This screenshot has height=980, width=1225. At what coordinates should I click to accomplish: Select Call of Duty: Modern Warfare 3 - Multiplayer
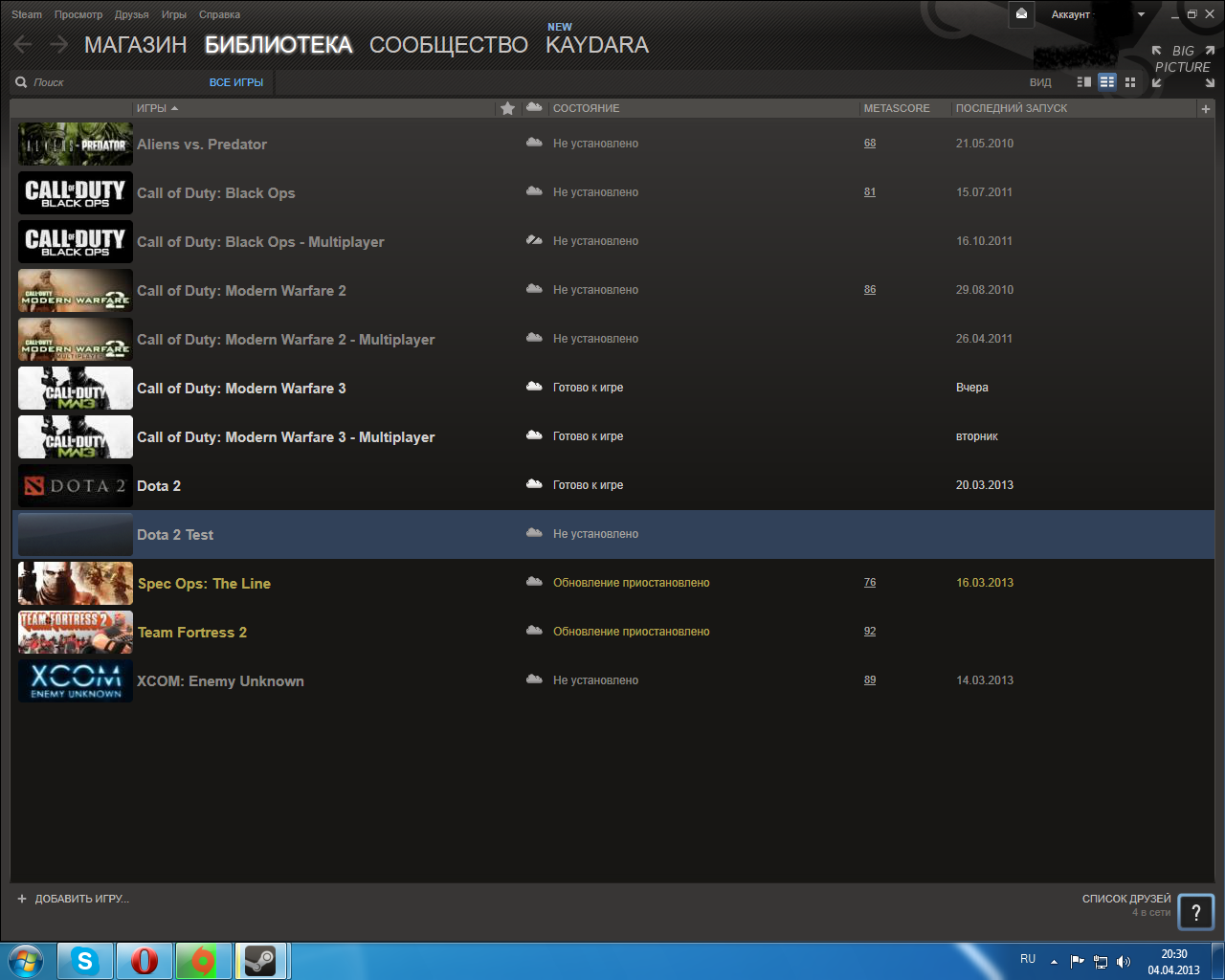pos(286,437)
